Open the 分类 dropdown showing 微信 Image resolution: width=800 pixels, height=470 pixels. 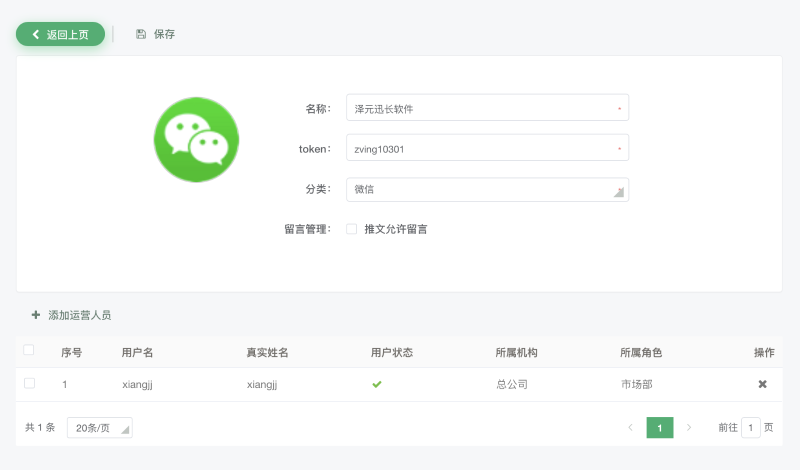click(x=487, y=189)
